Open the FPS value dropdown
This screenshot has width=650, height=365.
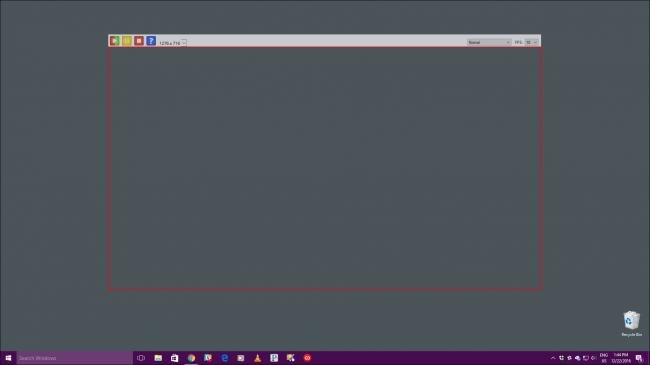click(x=531, y=42)
